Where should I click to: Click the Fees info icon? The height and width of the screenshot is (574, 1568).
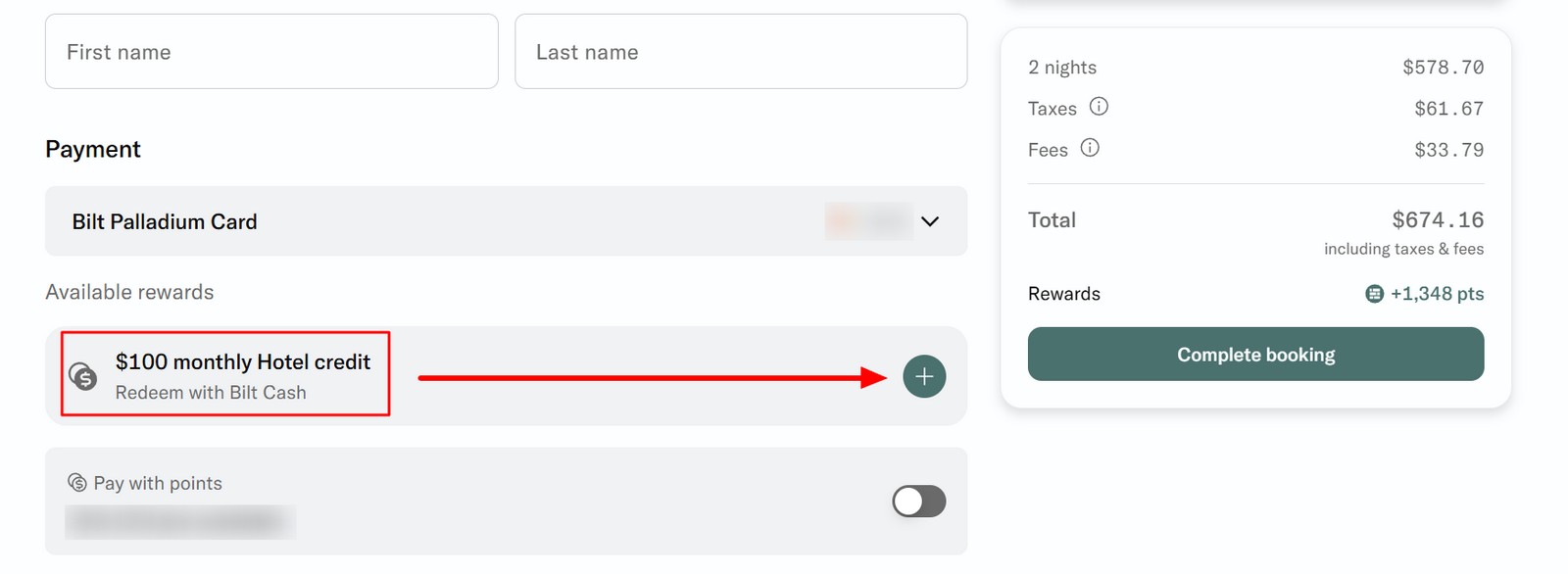1090,148
